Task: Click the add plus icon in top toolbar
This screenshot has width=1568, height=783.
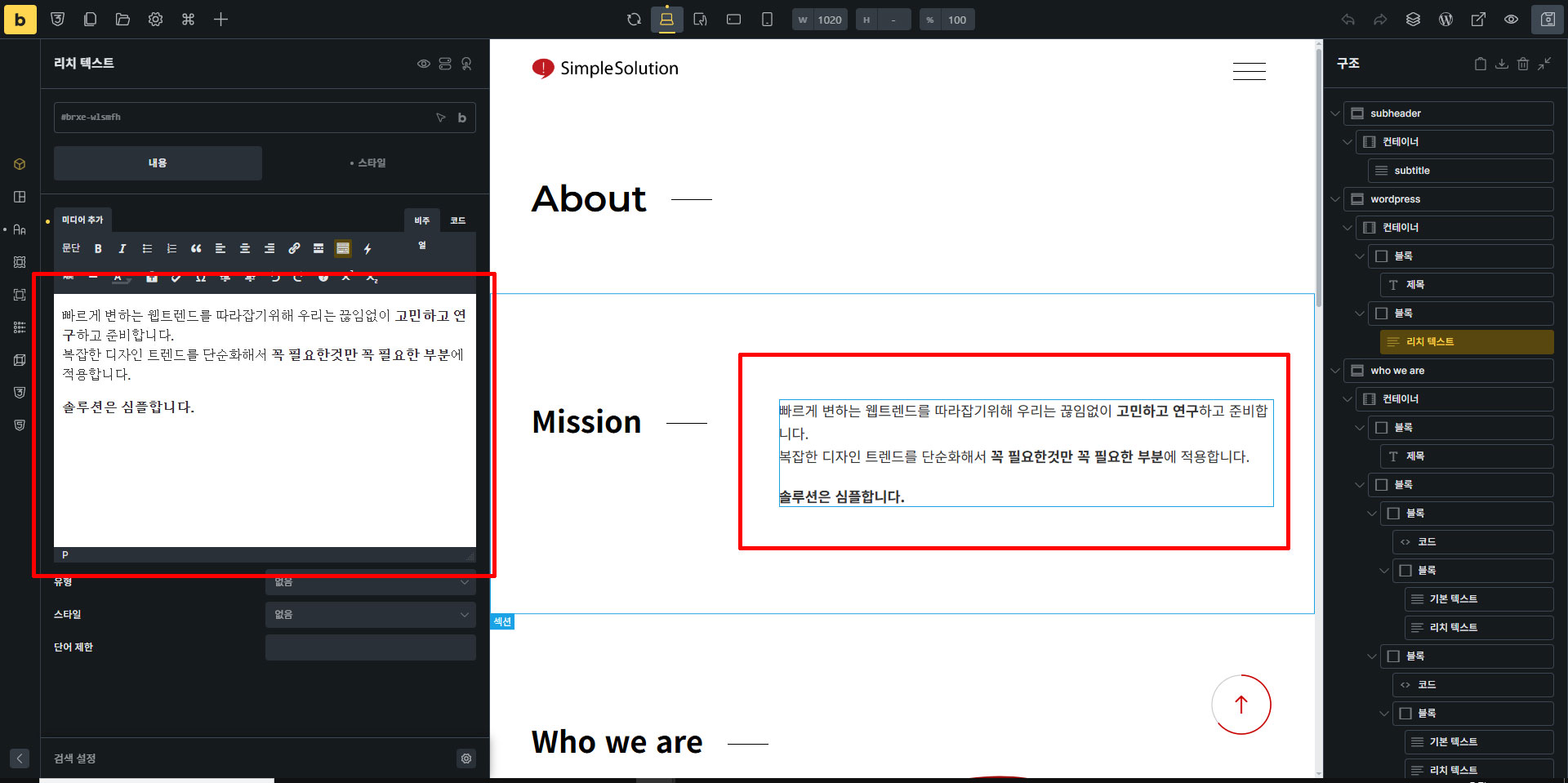Action: pyautogui.click(x=220, y=20)
